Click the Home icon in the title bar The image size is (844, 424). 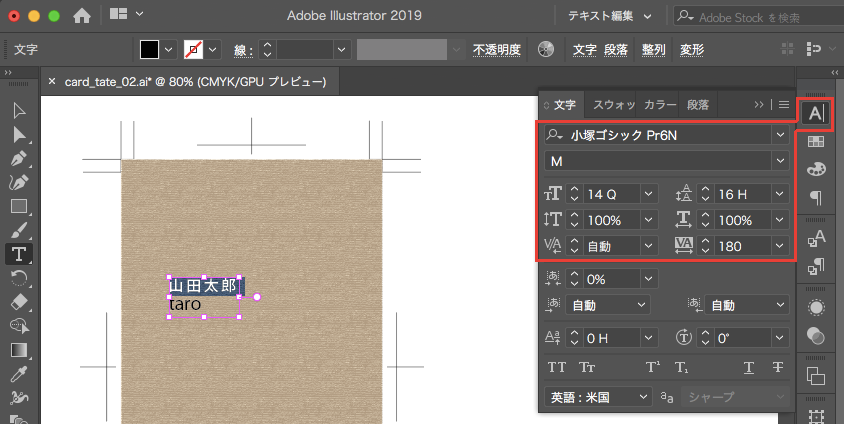pyautogui.click(x=82, y=16)
